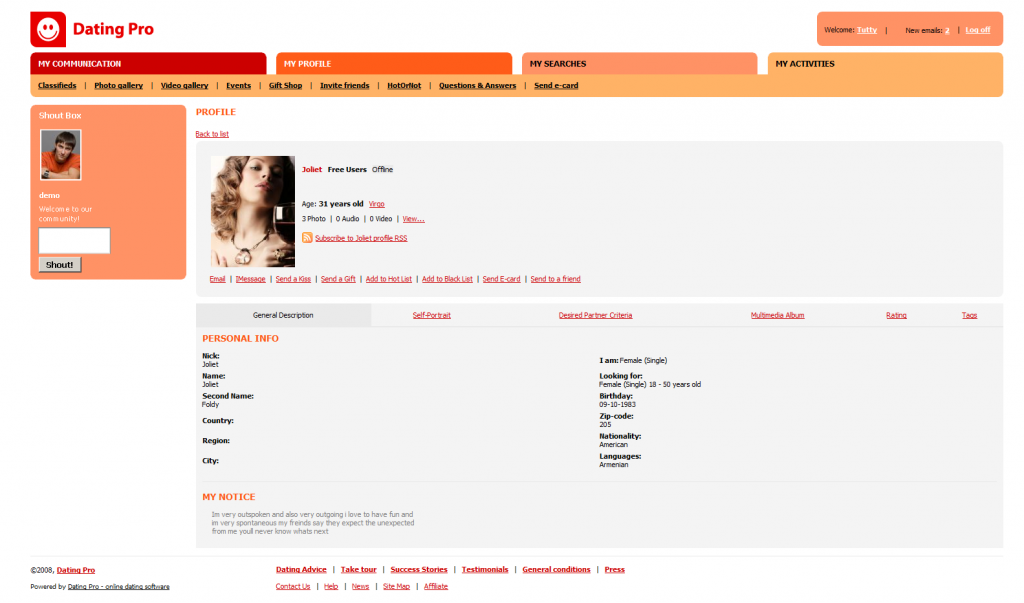1024x603 pixels.
Task: Open the HotOrNot menu item
Action: click(x=404, y=85)
